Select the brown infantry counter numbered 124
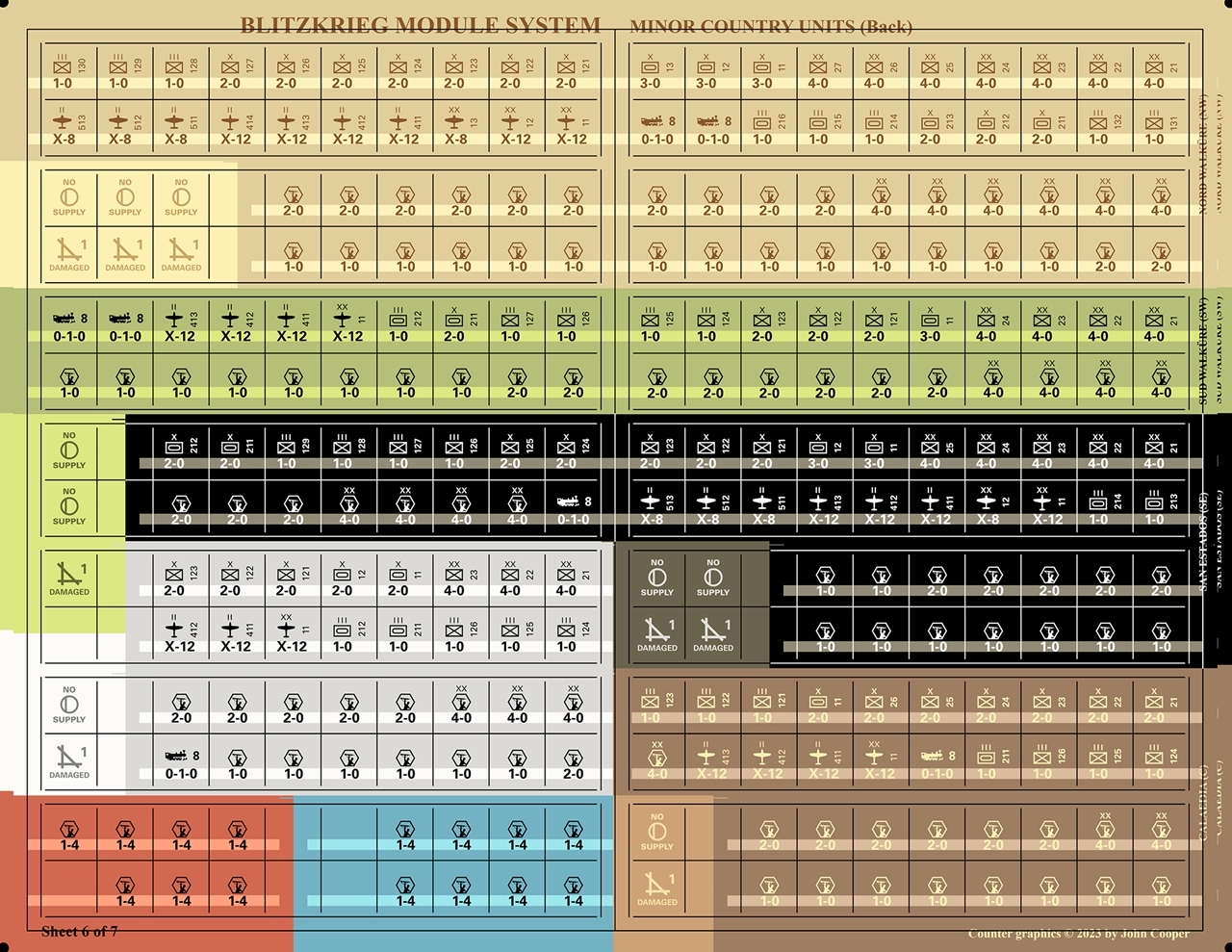 (x=1161, y=763)
